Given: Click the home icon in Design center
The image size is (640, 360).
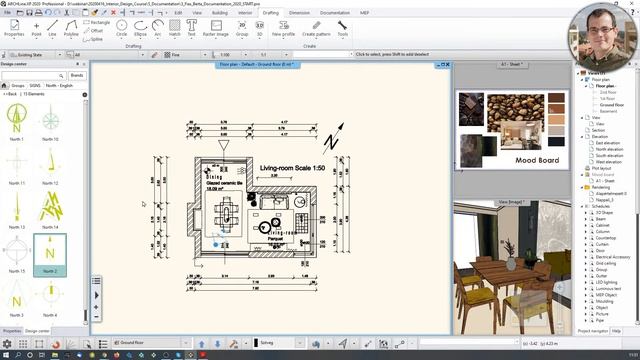Looking at the screenshot, I should coord(4,86).
